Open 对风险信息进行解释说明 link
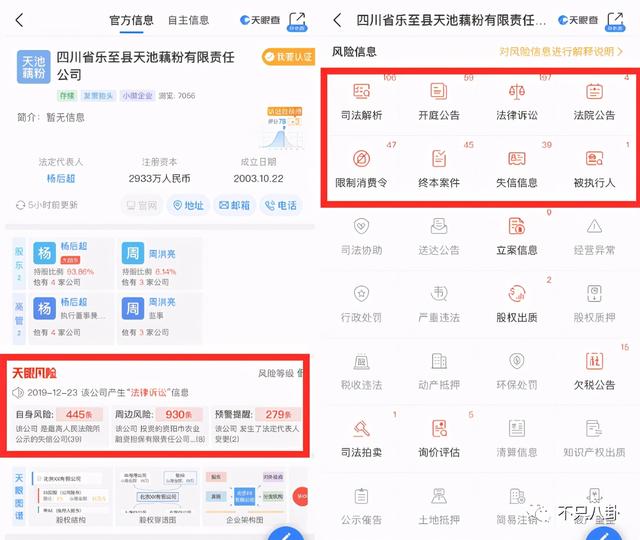 tap(561, 51)
